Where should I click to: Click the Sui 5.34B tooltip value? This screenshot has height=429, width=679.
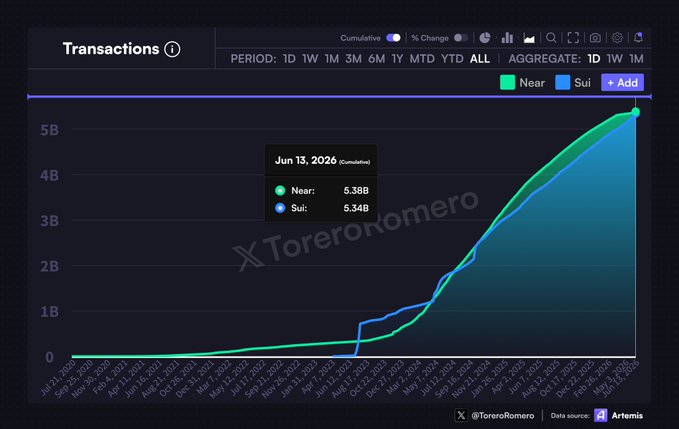click(356, 208)
